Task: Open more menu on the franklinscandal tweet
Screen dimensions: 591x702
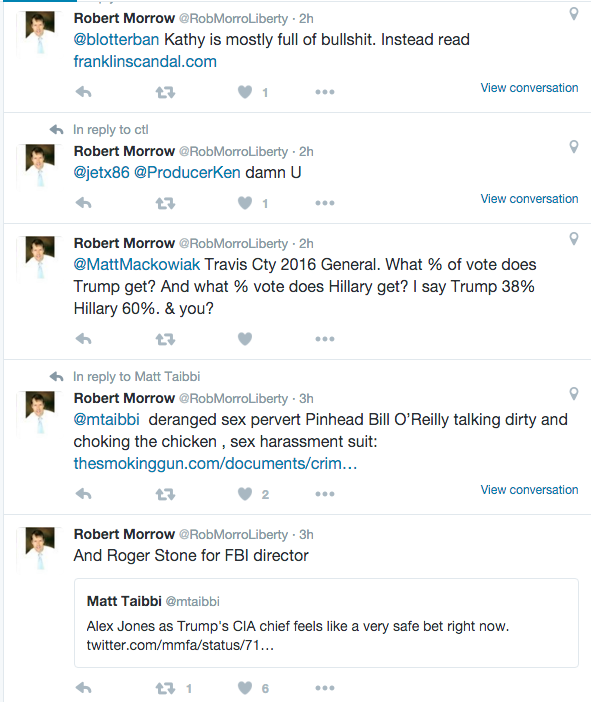Action: 325,92
